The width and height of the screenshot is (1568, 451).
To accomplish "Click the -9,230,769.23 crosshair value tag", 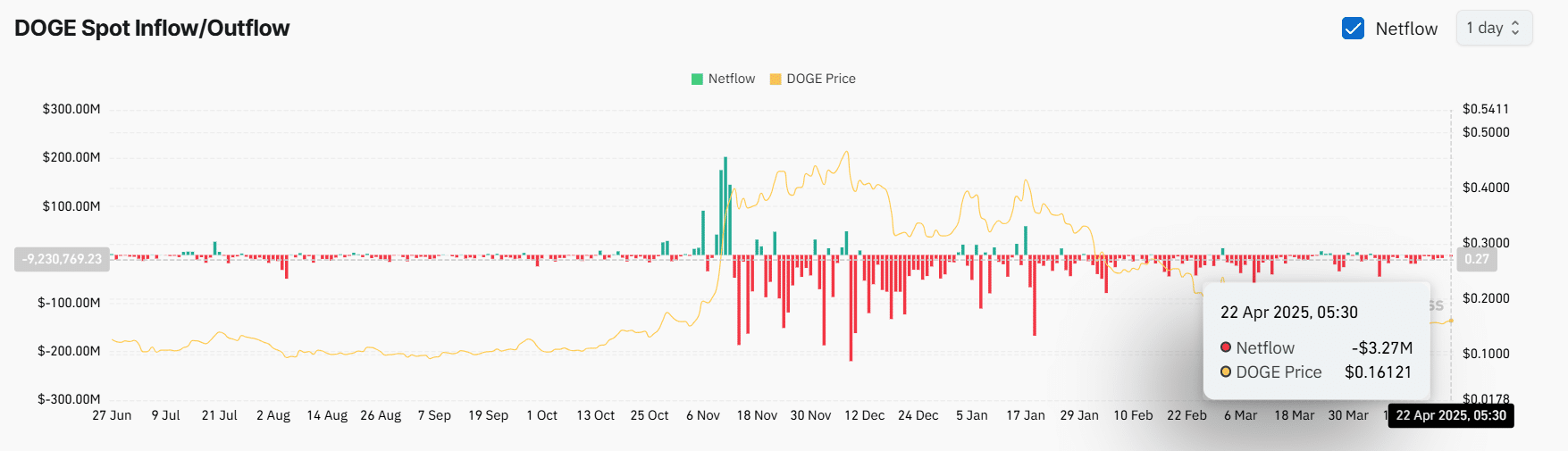I will tap(62, 259).
